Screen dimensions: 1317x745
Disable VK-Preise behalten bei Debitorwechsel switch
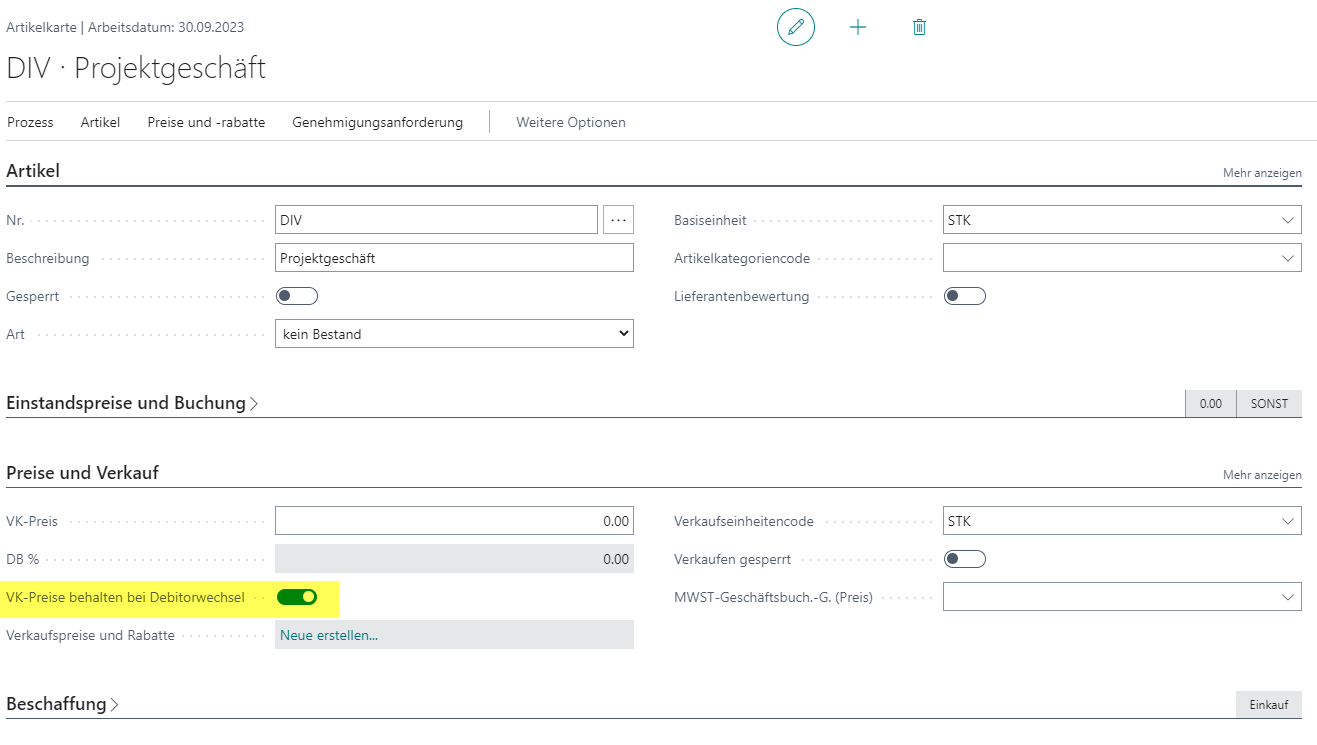coord(297,597)
